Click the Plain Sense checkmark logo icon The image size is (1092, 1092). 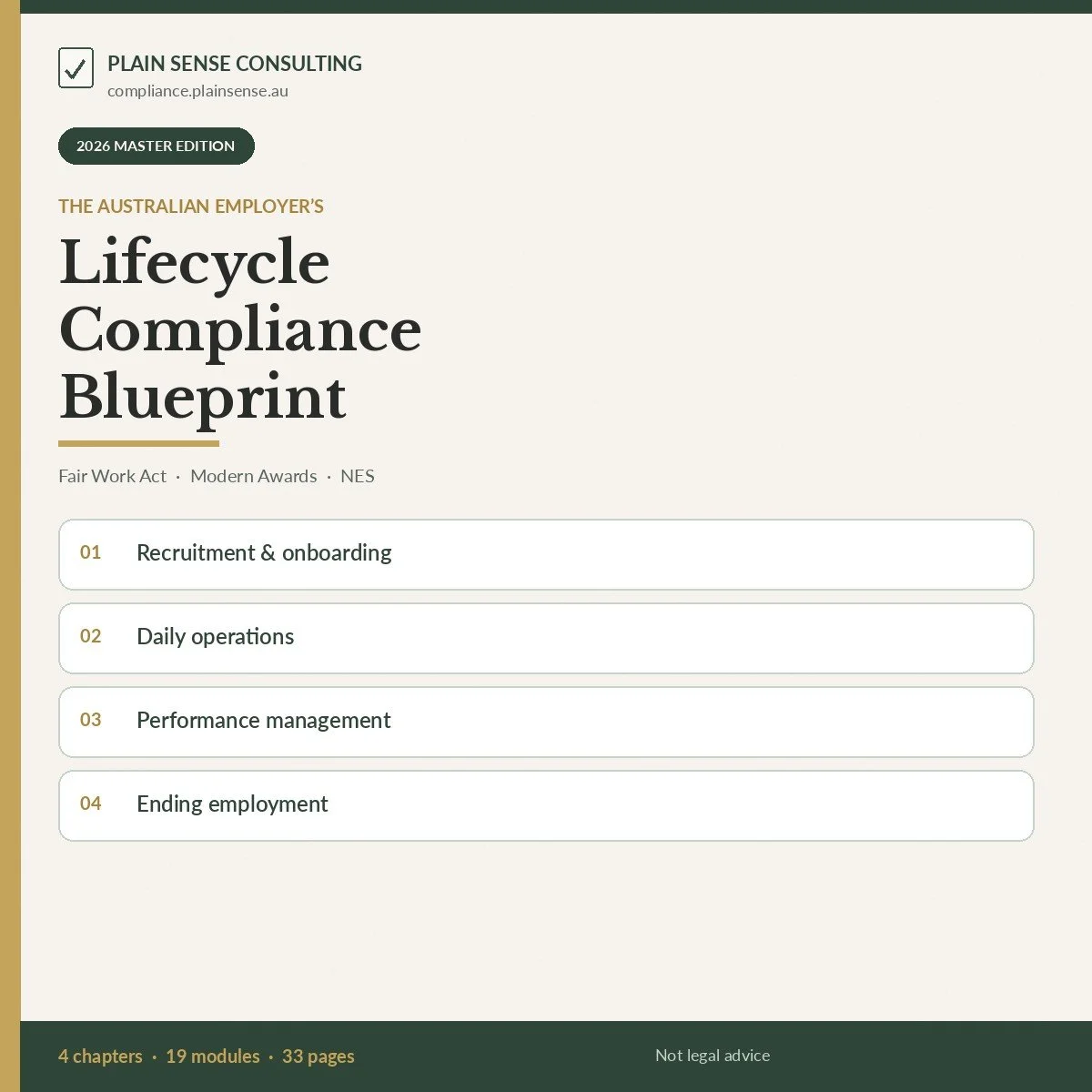(x=76, y=68)
